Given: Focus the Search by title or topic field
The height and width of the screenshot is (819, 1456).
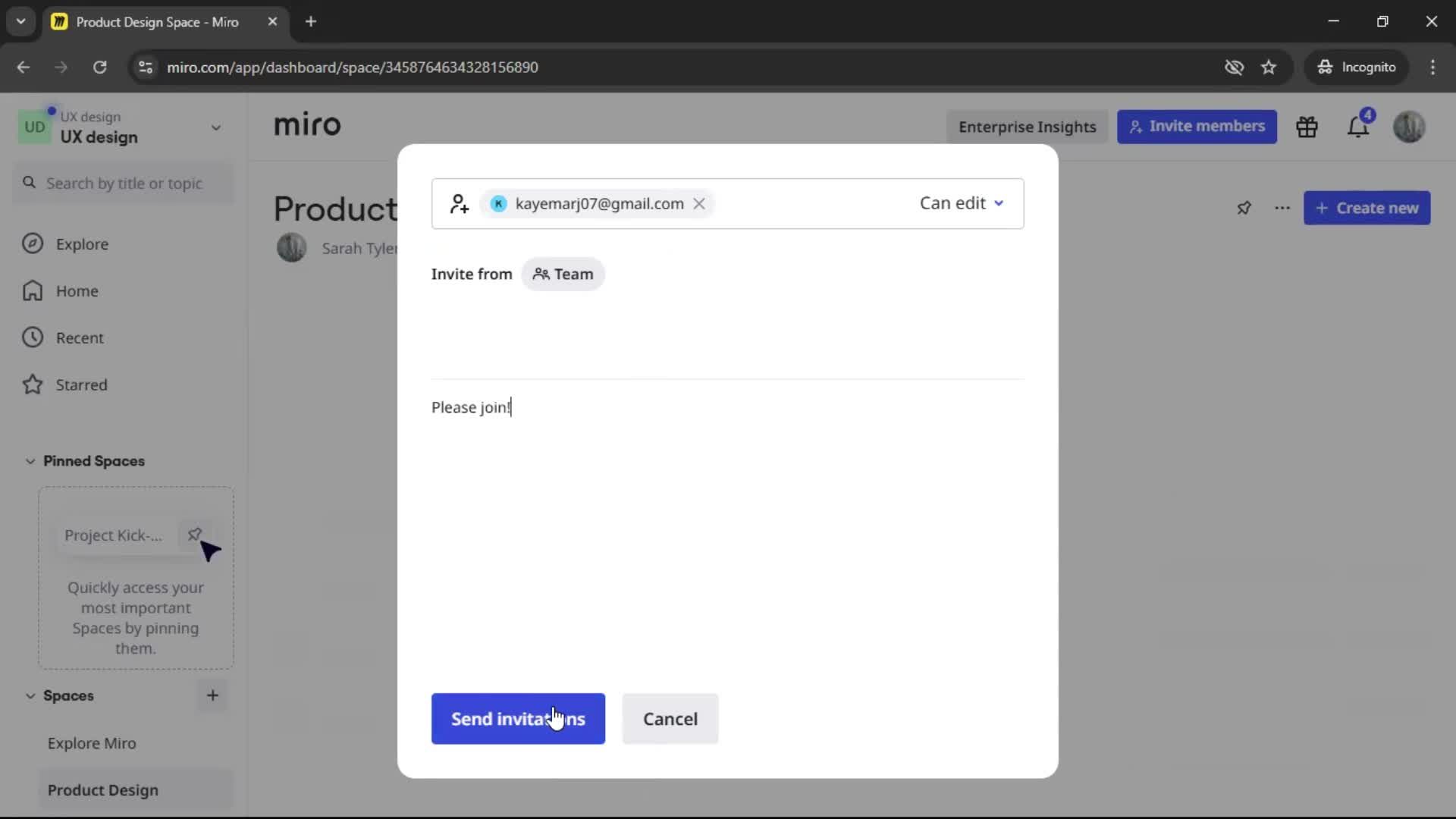Looking at the screenshot, I should tap(124, 184).
